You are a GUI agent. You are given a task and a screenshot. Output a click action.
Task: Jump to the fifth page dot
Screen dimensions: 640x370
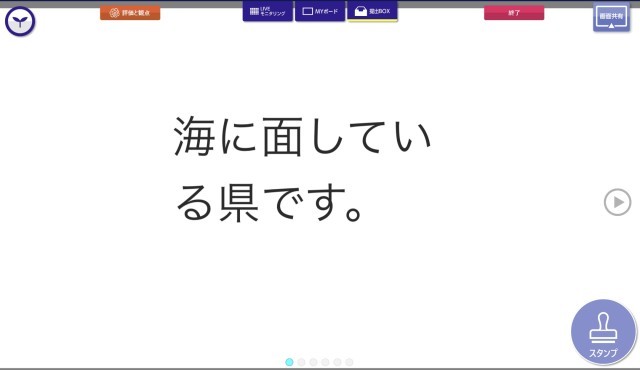pyautogui.click(x=338, y=362)
